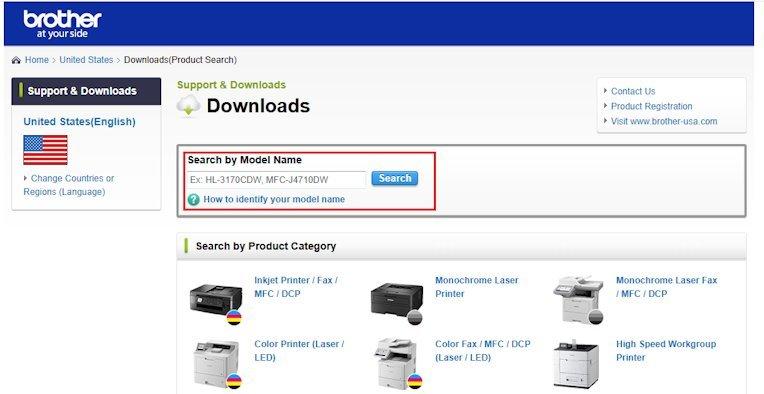The image size is (764, 394).
Task: Click the green question mark help icon
Action: [x=193, y=200]
